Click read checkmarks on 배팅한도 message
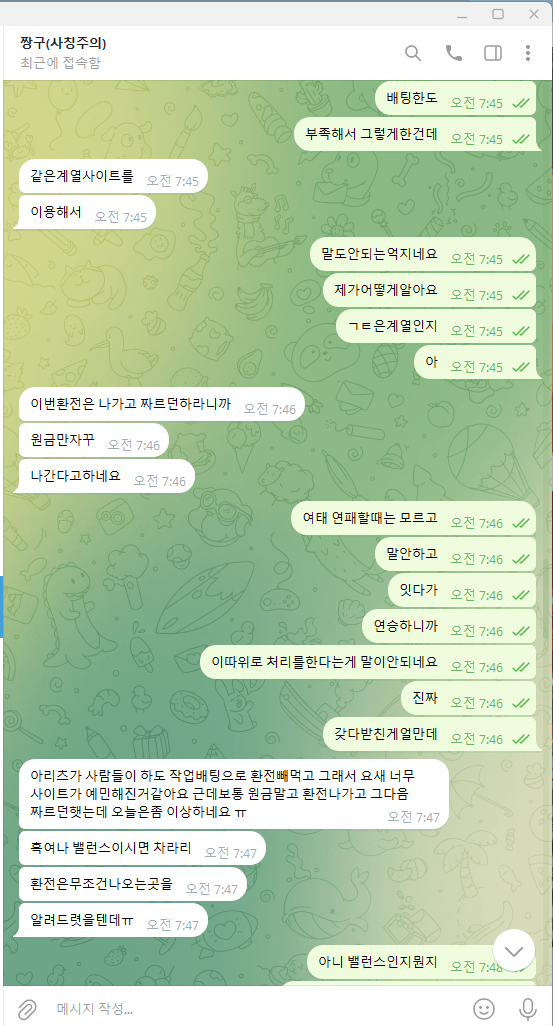553x1026 pixels. pyautogui.click(x=521, y=103)
